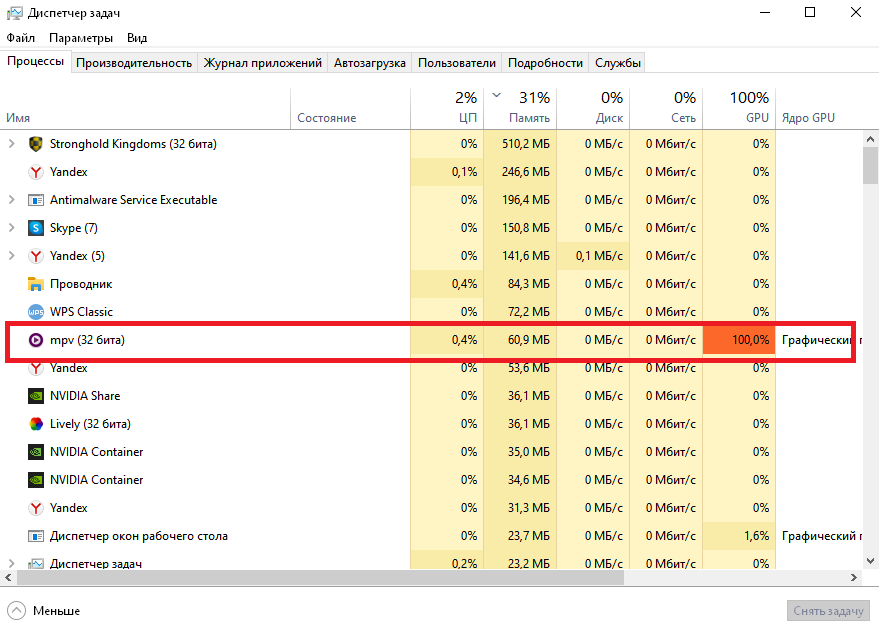
Task: Open the Параметры menu
Action: click(x=81, y=38)
